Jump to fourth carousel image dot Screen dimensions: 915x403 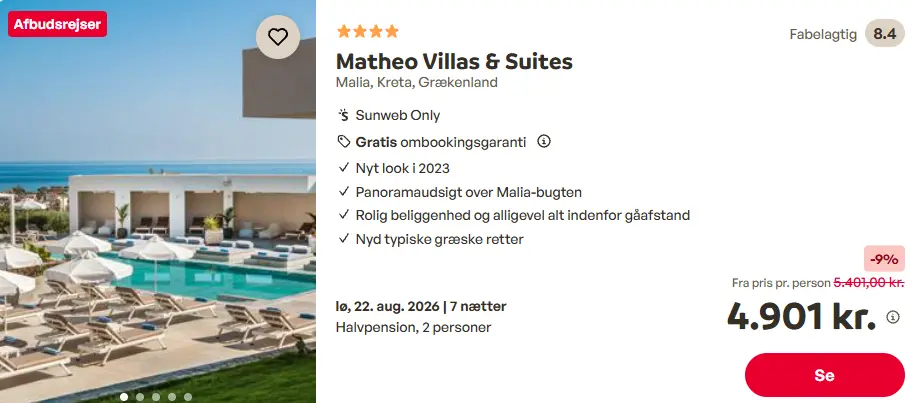point(172,397)
